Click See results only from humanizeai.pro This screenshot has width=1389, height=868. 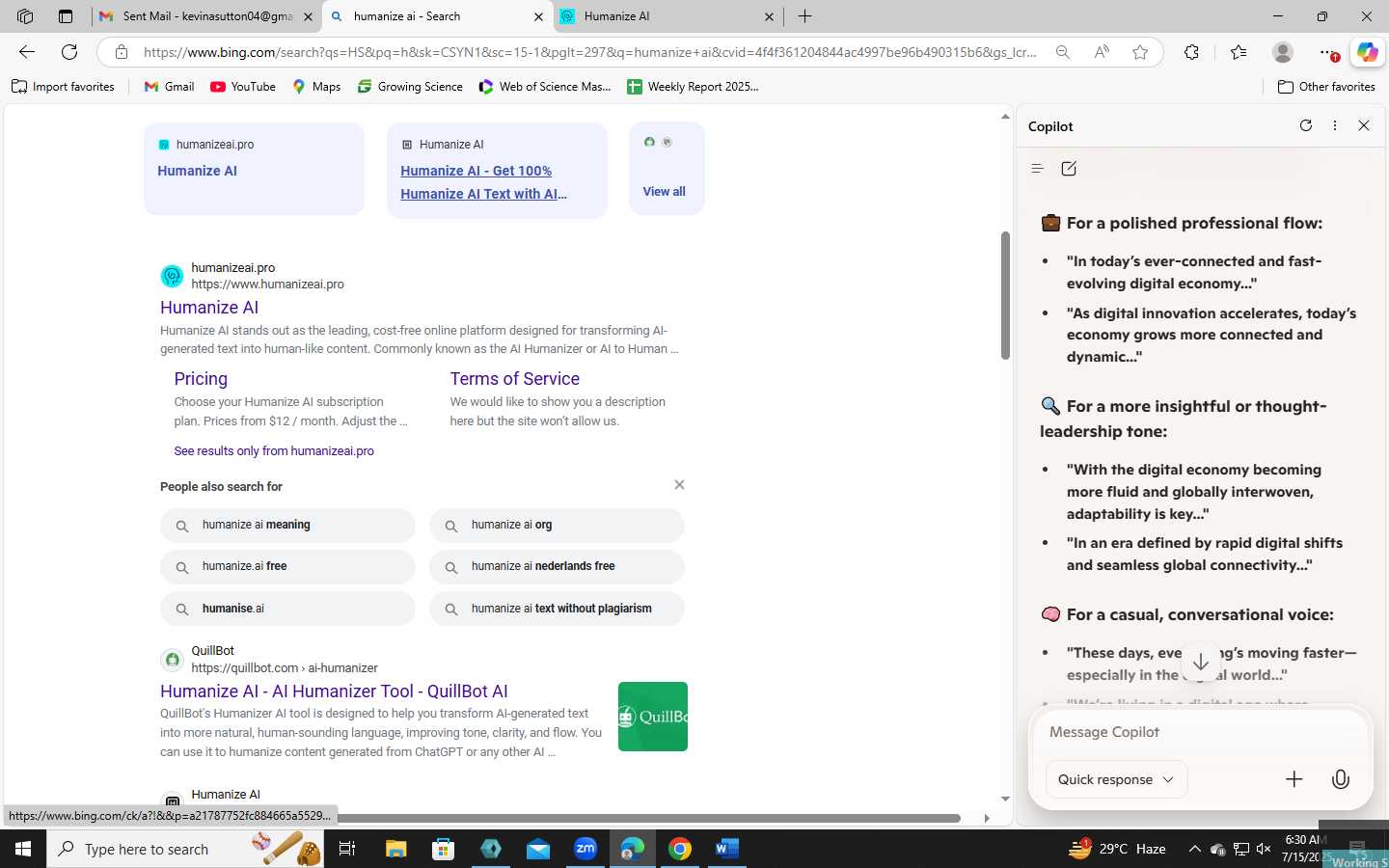pyautogui.click(x=274, y=450)
